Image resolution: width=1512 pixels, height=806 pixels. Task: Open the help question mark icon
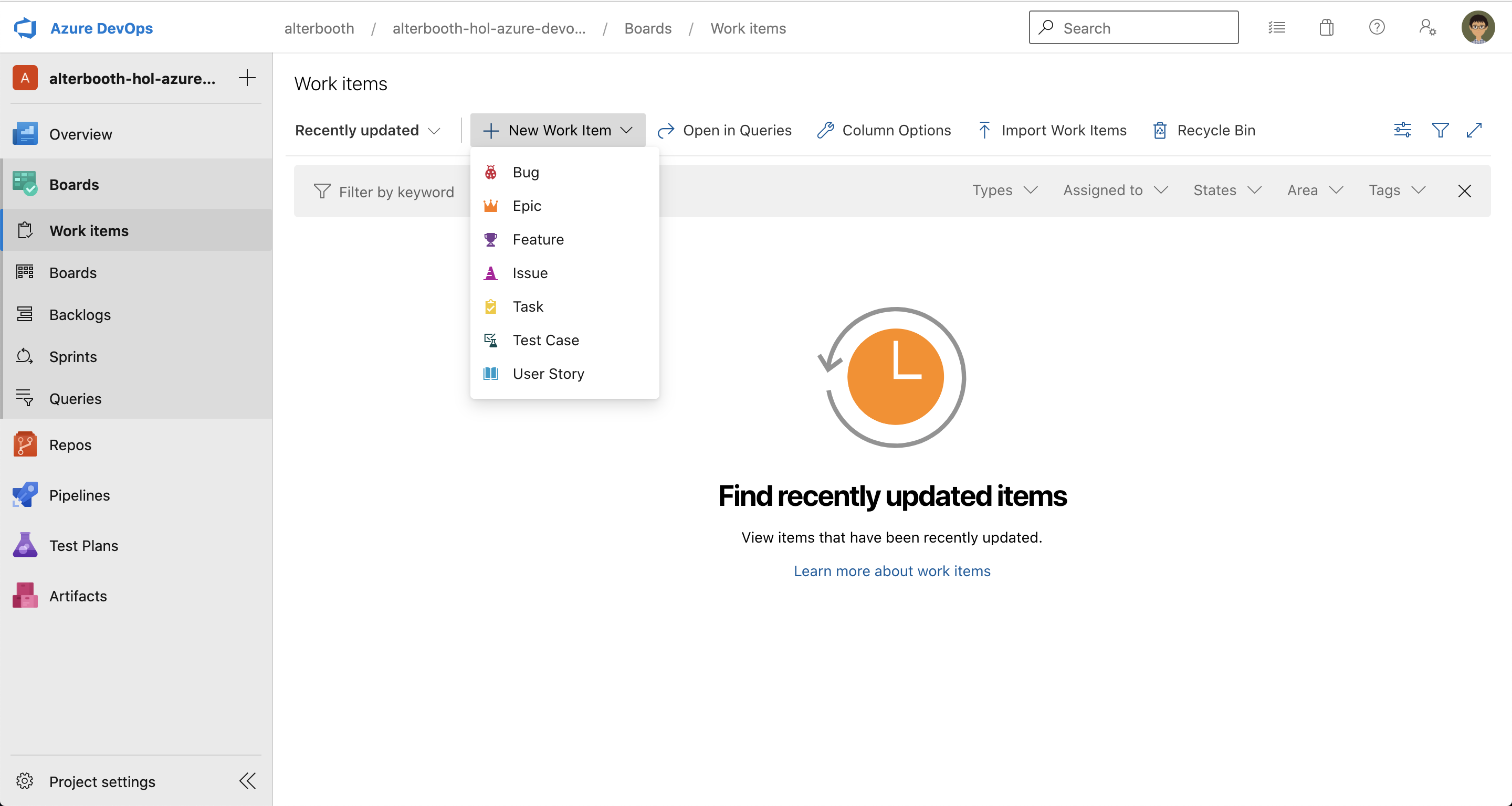coord(1377,28)
